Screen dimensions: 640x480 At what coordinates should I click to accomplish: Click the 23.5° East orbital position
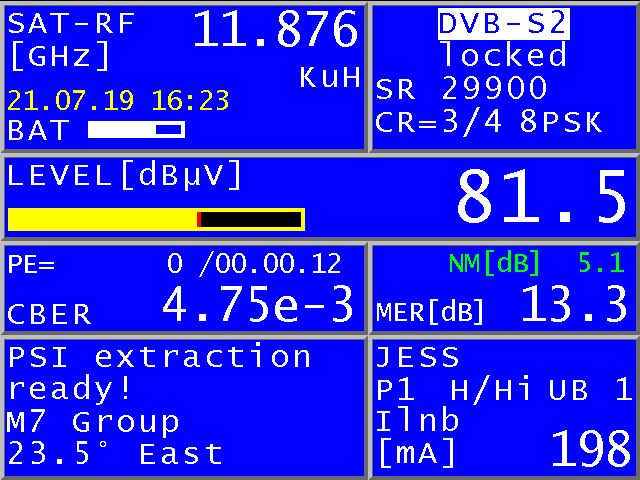(x=115, y=455)
